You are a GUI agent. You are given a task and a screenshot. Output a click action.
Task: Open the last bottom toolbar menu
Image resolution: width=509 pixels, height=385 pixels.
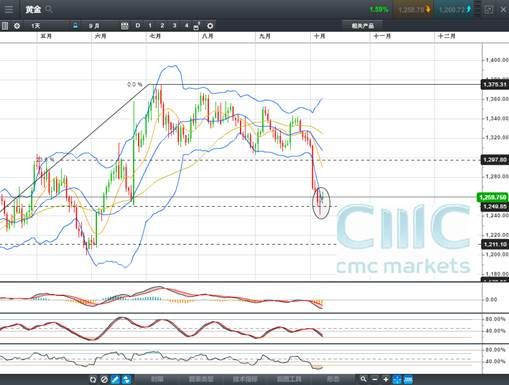tap(333, 379)
